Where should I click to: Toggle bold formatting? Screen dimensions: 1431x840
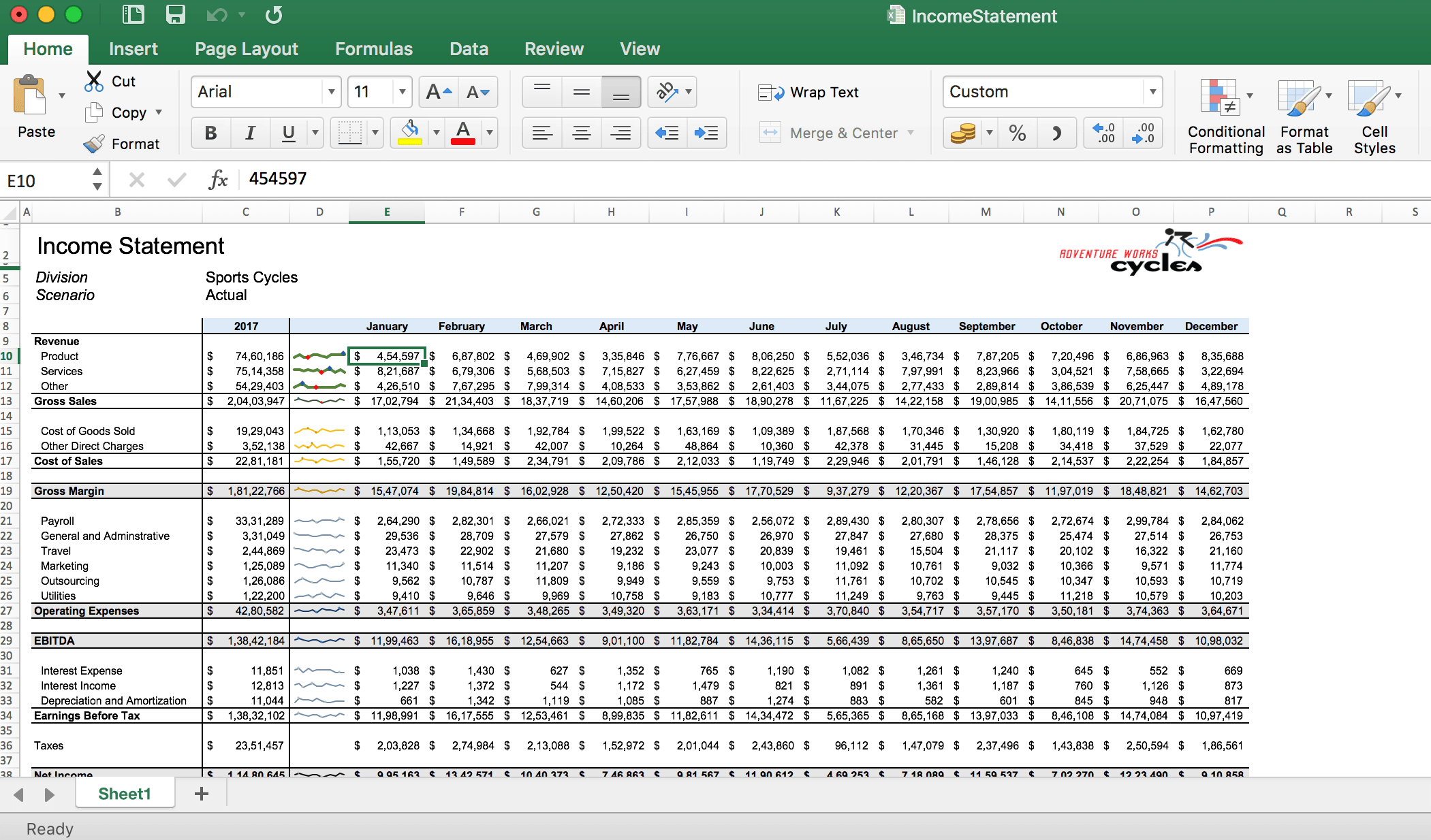pos(210,133)
